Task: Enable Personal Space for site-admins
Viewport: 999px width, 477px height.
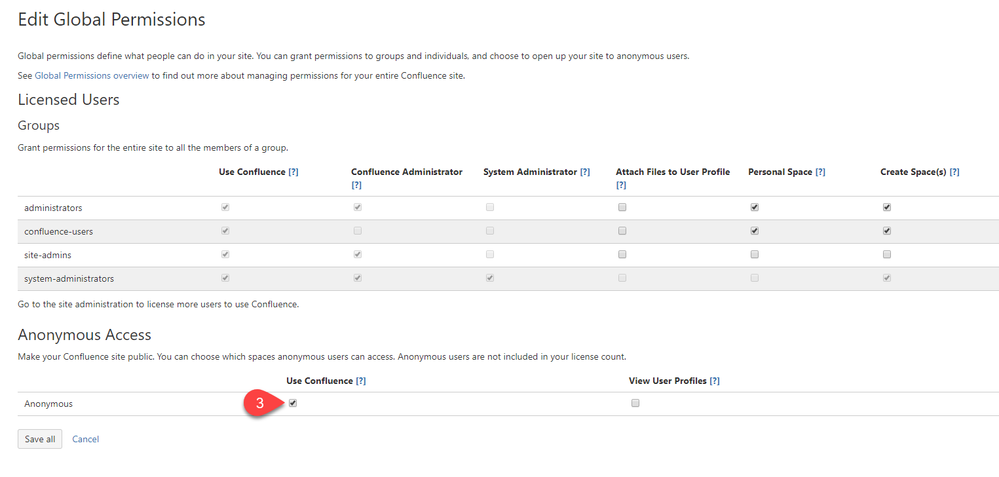Action: pos(754,255)
